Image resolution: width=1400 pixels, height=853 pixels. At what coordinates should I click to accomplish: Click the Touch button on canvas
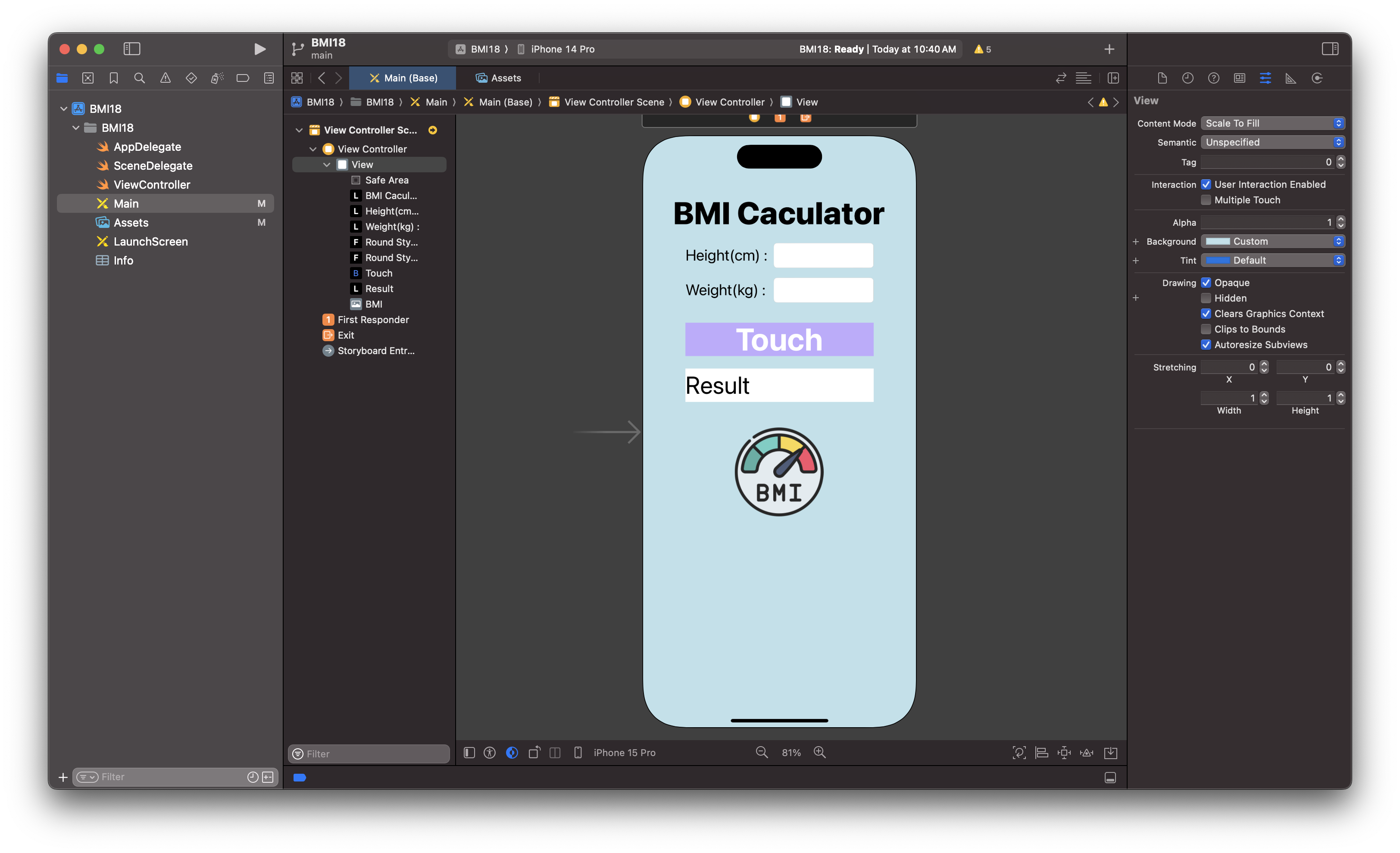pyautogui.click(x=779, y=339)
